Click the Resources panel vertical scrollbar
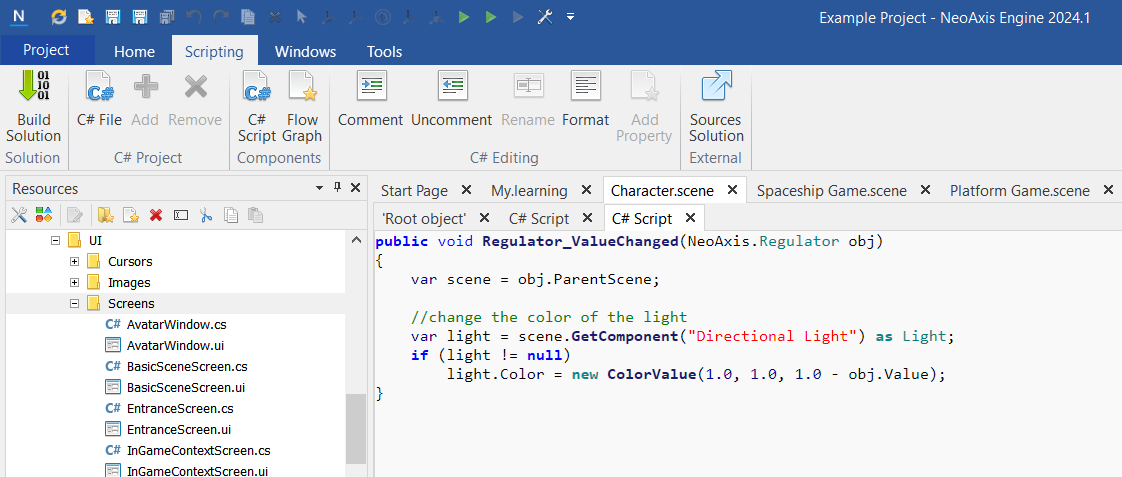This screenshot has width=1122, height=477. (355, 428)
